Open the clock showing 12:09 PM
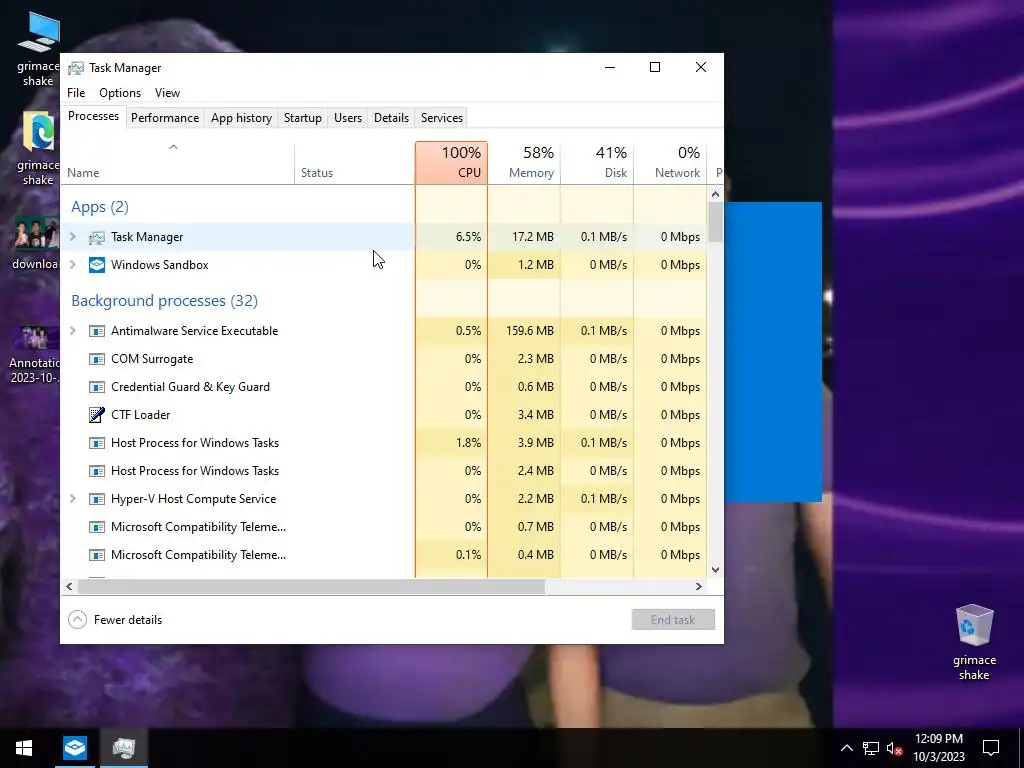The image size is (1024, 768). (938, 748)
